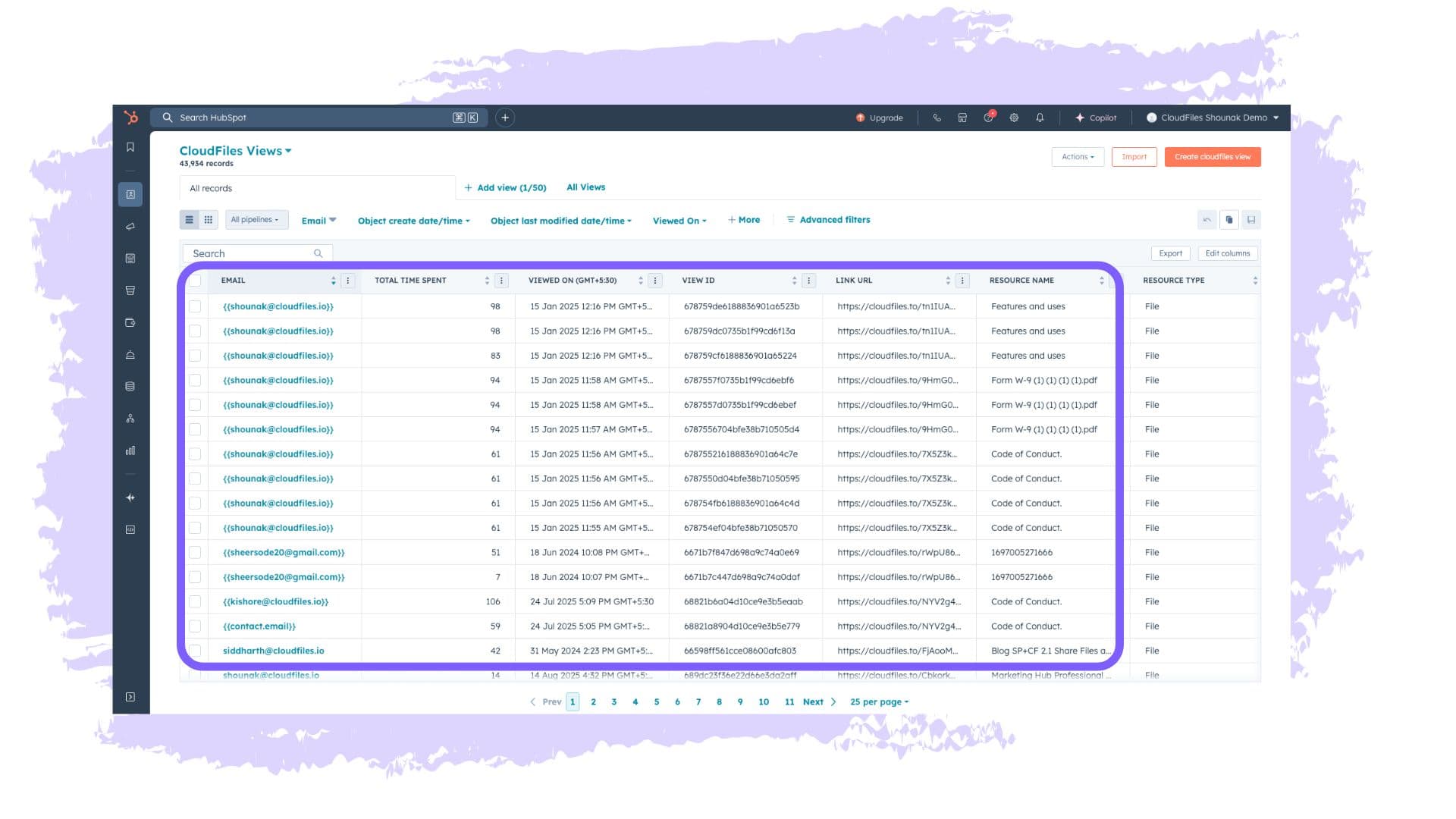This screenshot has height=819, width=1456.
Task: Select the CRM contacts icon in sidebar
Action: [130, 194]
